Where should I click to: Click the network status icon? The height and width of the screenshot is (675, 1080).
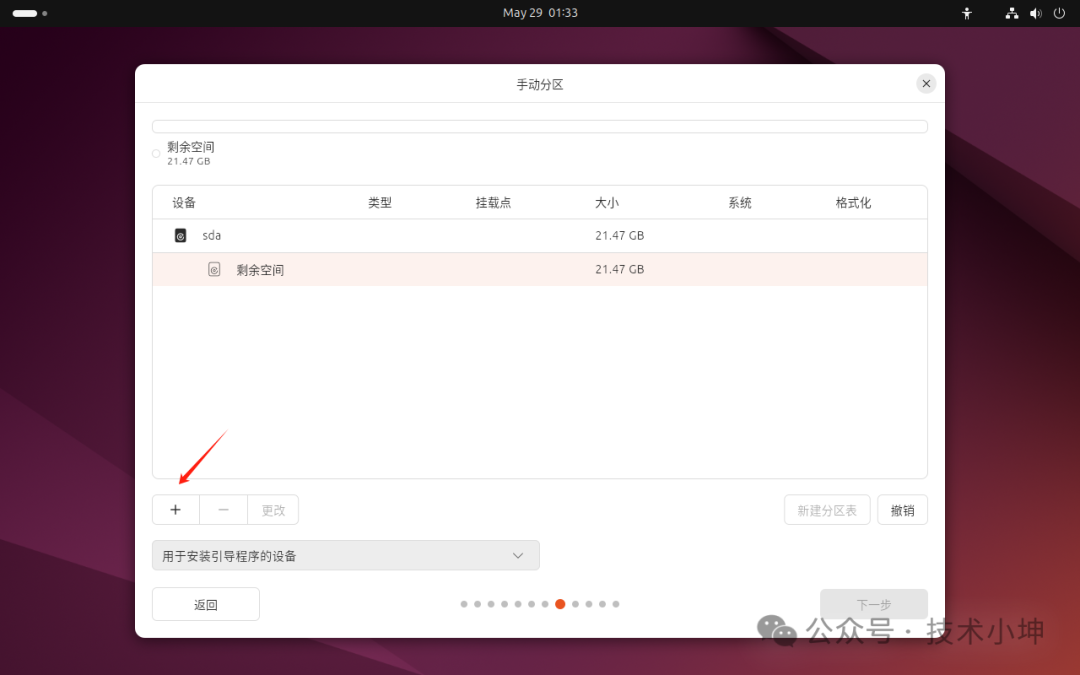coord(1012,13)
